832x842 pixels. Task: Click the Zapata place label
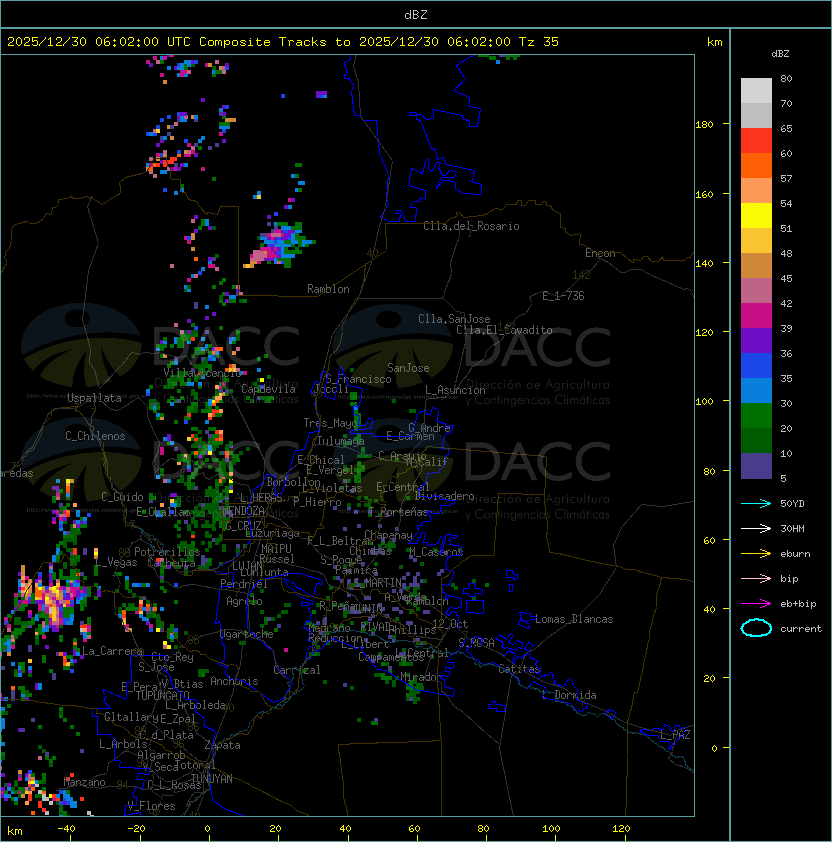[222, 745]
